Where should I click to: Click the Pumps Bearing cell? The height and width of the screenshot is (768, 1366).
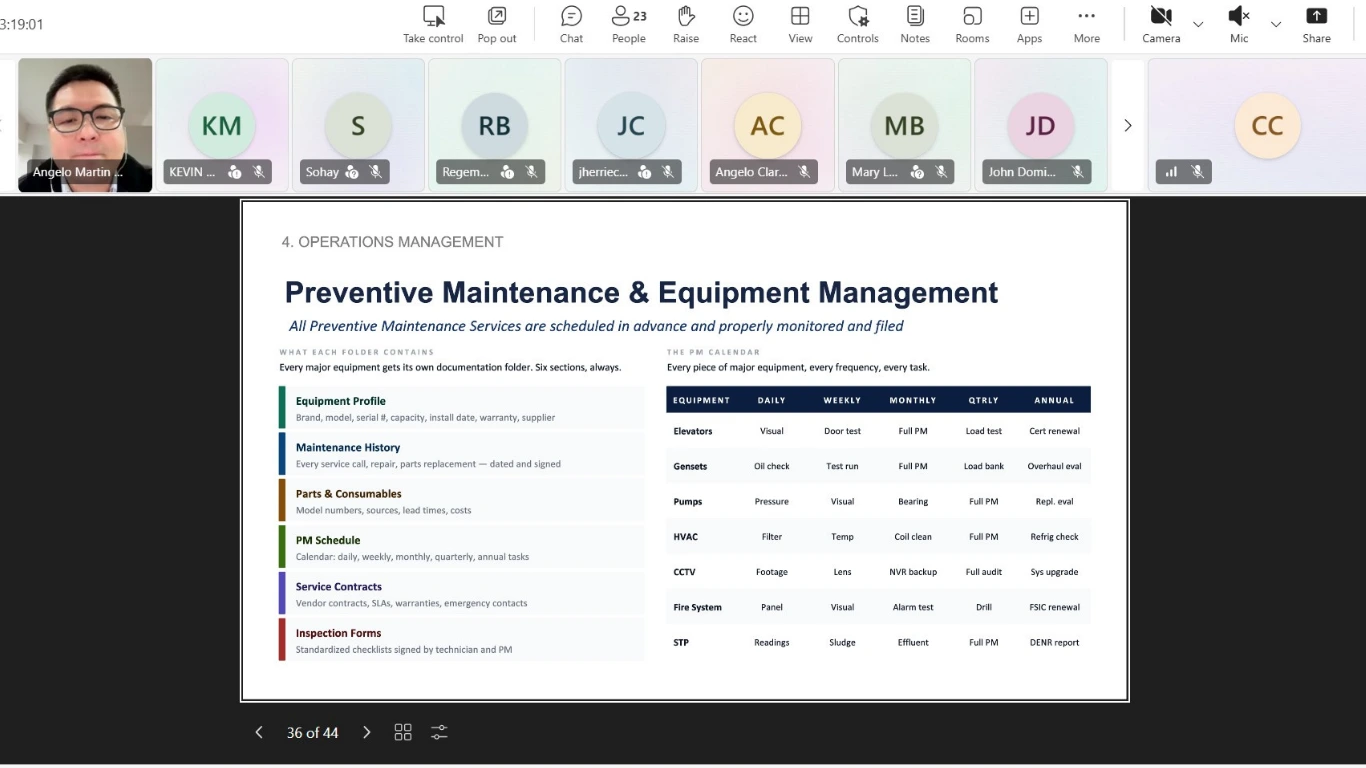point(913,502)
